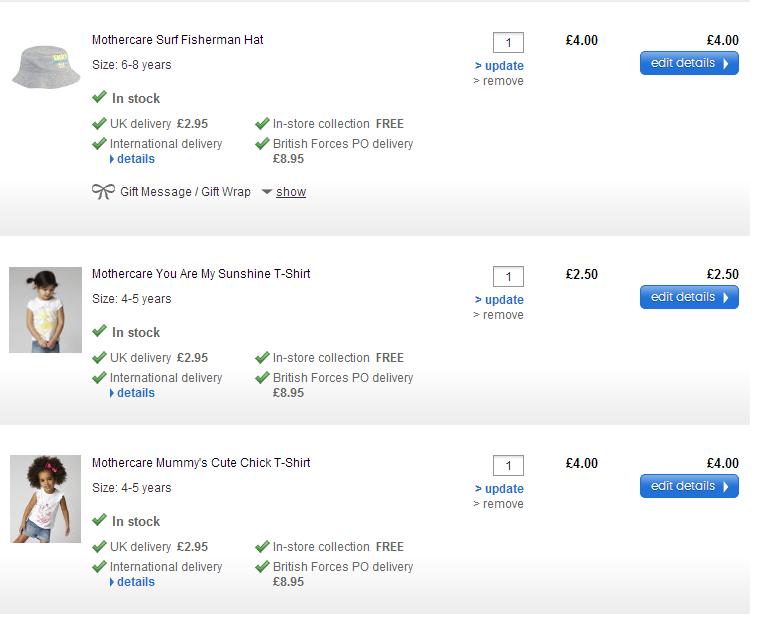Click edit details for the Fisherman Hat
757x620 pixels.
[689, 63]
